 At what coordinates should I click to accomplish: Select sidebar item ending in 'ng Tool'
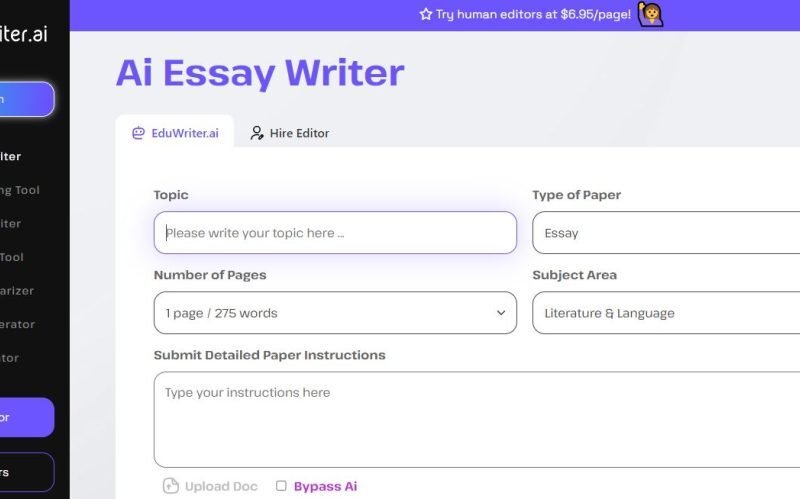tap(19, 190)
